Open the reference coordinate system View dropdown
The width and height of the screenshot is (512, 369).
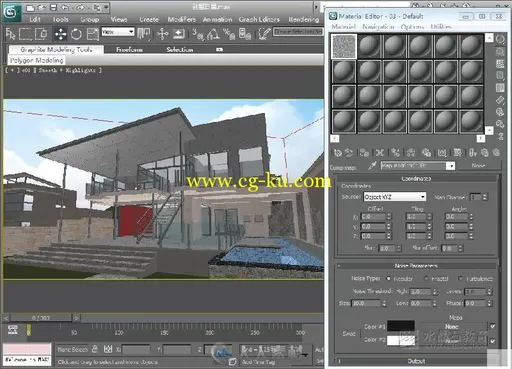[x=118, y=32]
